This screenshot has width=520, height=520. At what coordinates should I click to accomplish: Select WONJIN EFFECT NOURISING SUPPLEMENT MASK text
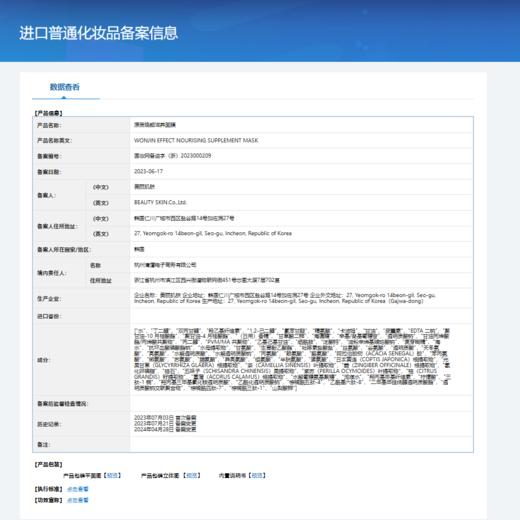(x=196, y=140)
